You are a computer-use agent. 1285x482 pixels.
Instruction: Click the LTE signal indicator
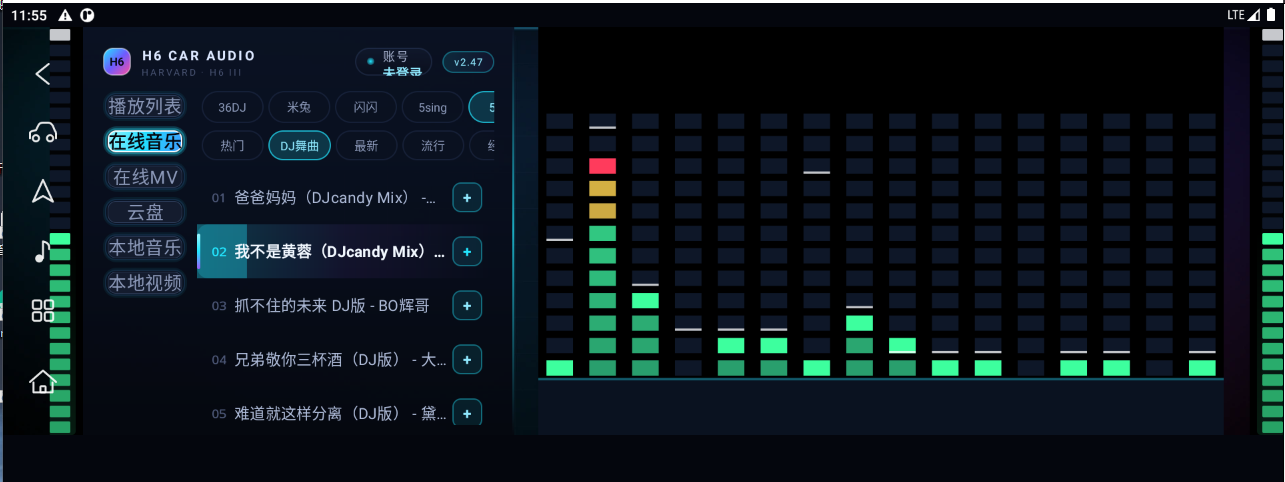(1243, 15)
